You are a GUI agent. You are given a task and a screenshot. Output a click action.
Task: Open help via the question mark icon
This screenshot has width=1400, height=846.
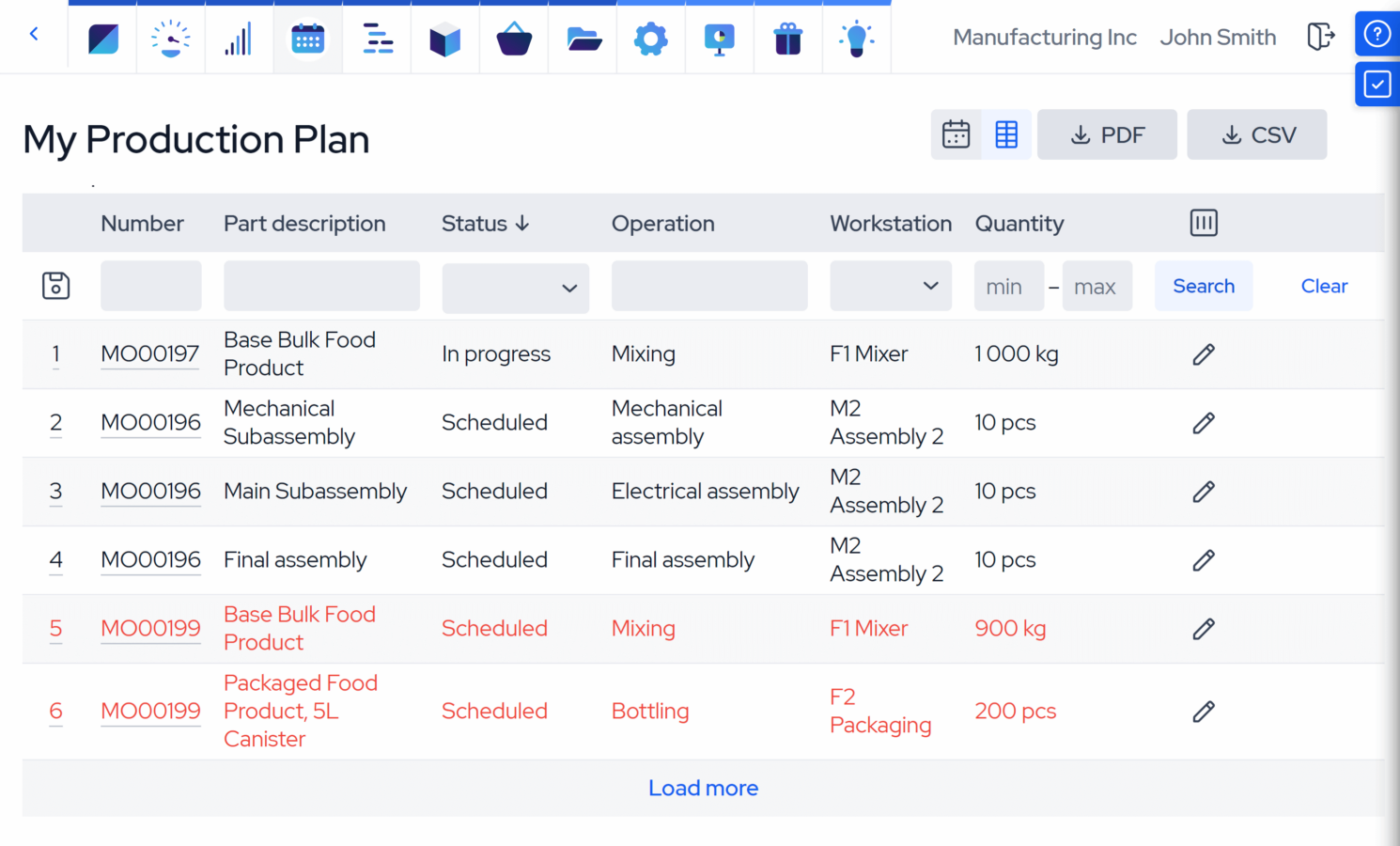click(x=1377, y=34)
